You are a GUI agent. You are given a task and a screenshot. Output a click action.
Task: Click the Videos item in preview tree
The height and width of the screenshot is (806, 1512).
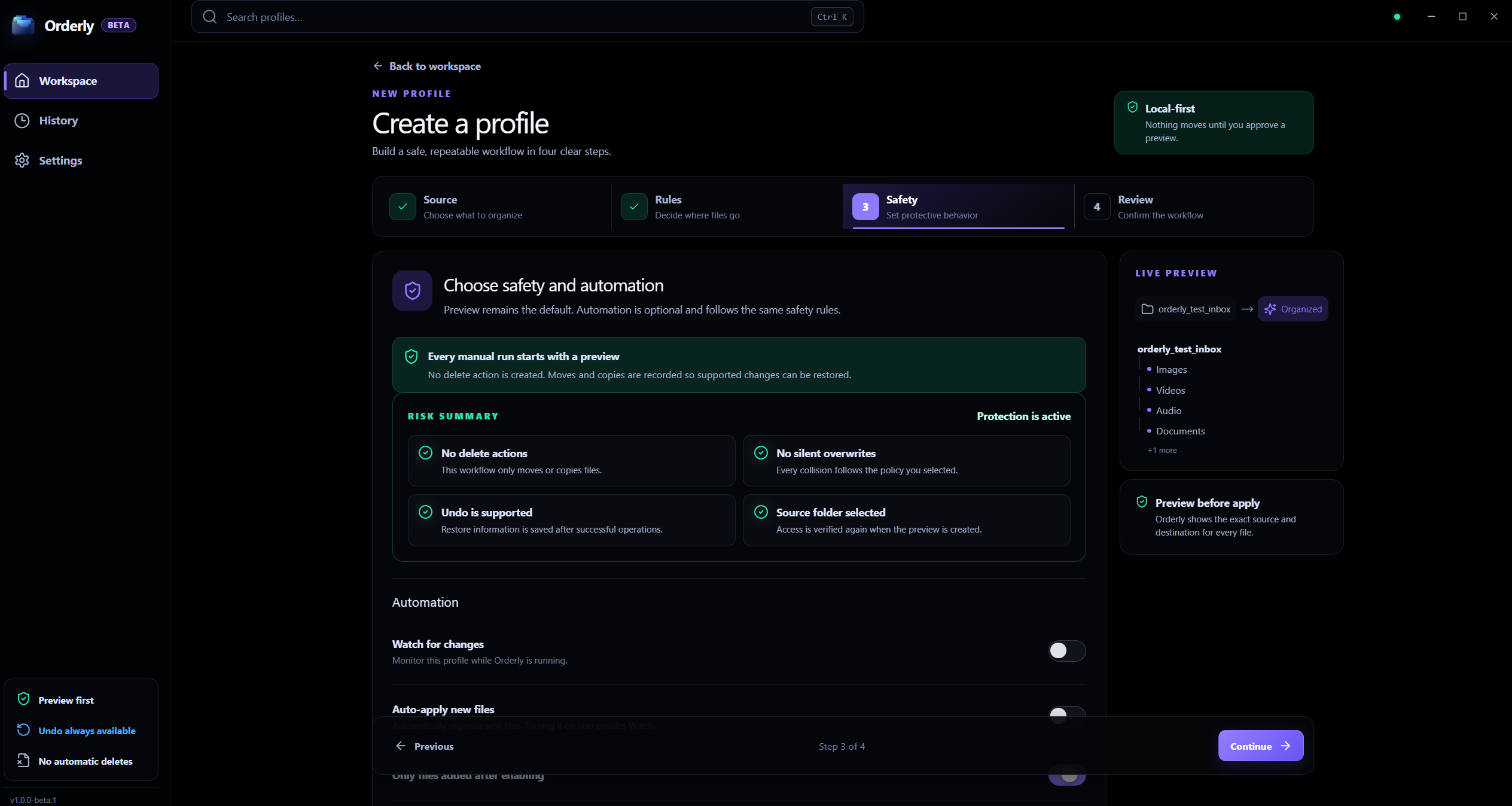pos(1170,390)
